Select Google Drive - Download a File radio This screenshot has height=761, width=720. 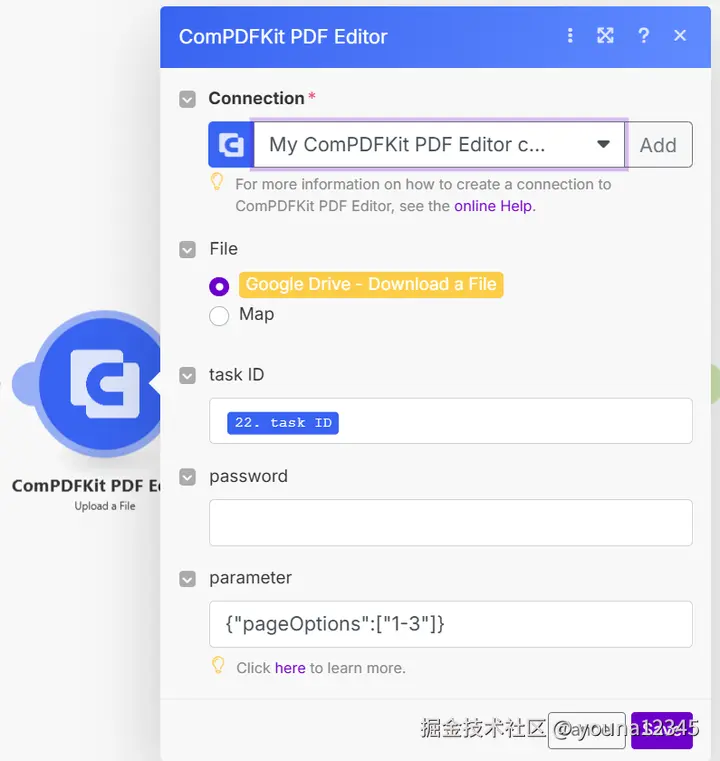pos(219,286)
